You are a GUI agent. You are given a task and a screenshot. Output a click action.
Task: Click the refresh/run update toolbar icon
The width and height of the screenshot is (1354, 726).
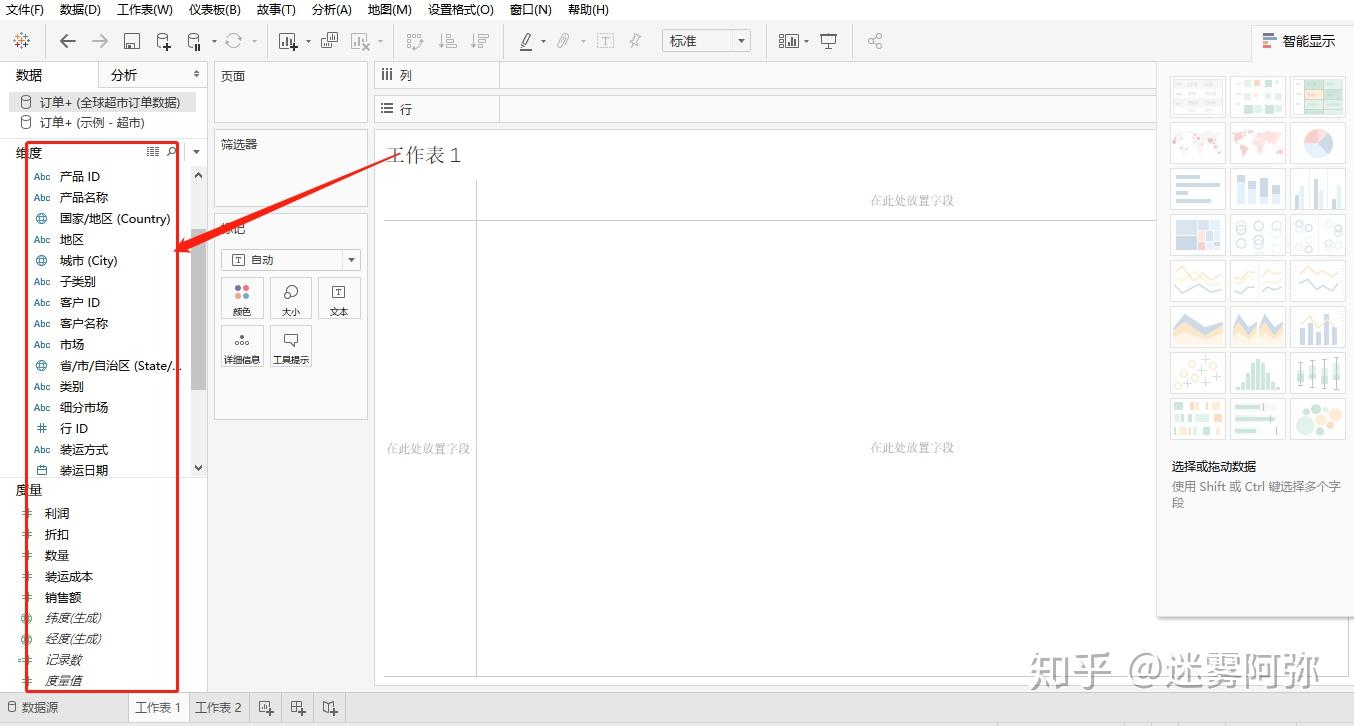(234, 41)
